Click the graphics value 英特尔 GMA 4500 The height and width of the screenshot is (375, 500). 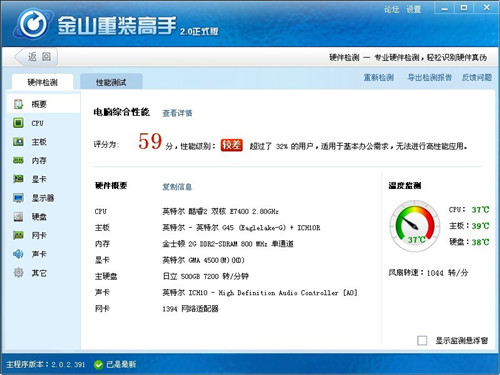point(203,260)
